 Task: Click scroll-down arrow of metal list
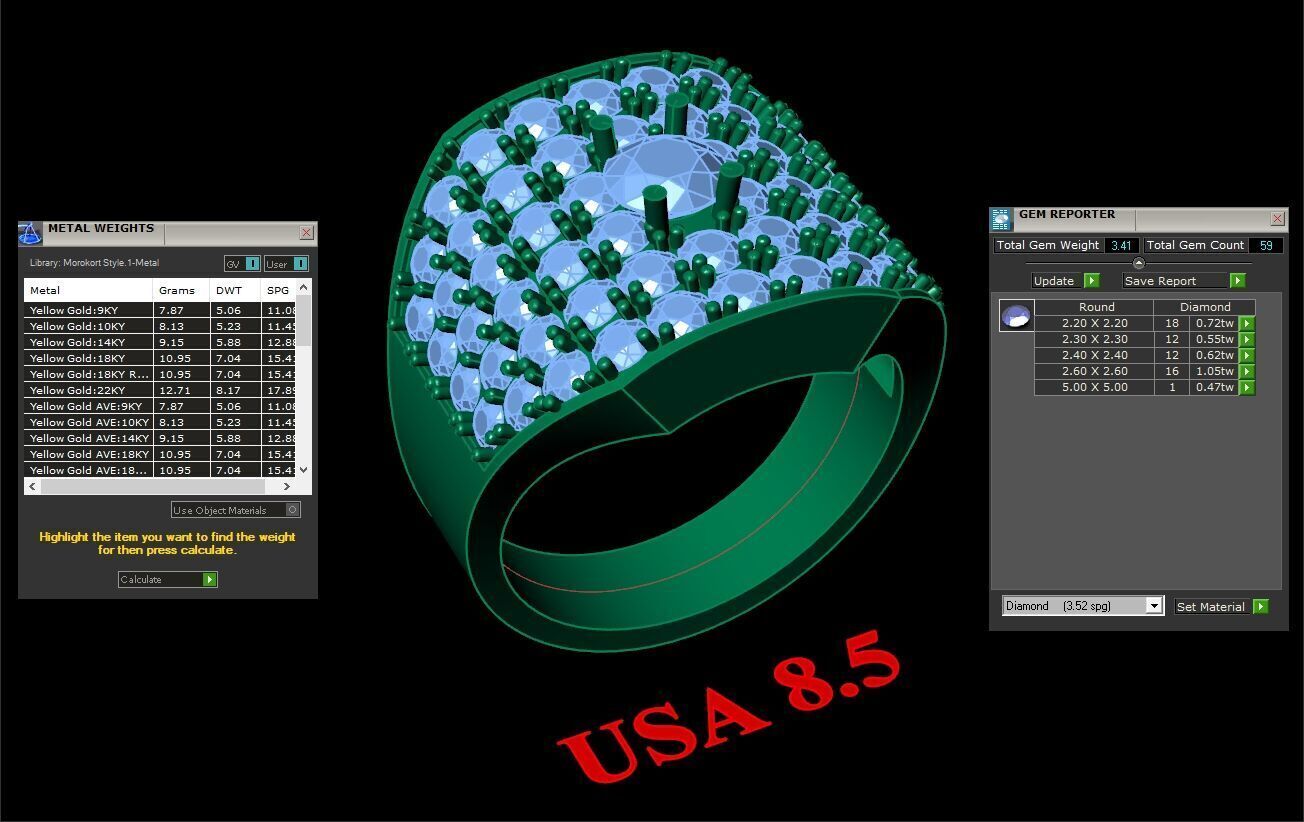point(304,470)
